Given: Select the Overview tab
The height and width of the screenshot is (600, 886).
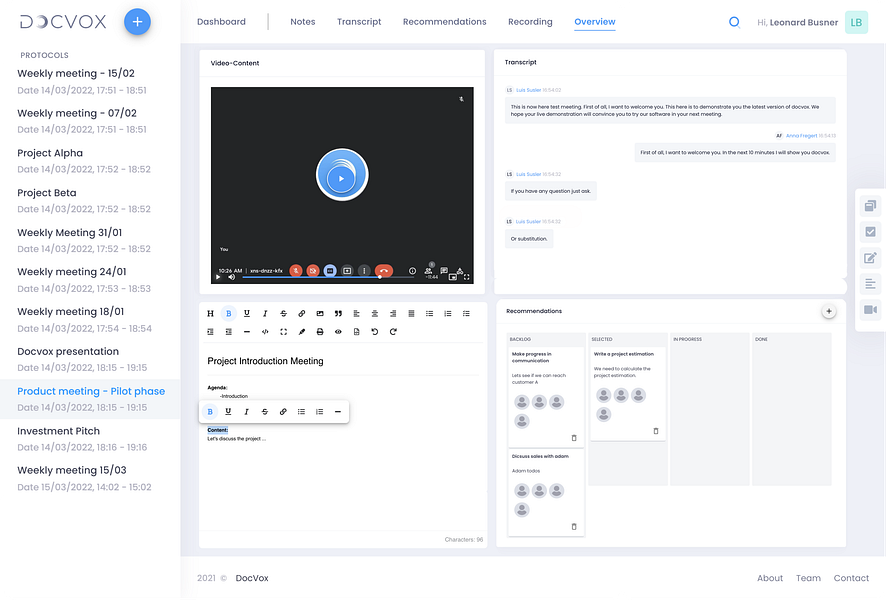Looking at the screenshot, I should pyautogui.click(x=595, y=22).
